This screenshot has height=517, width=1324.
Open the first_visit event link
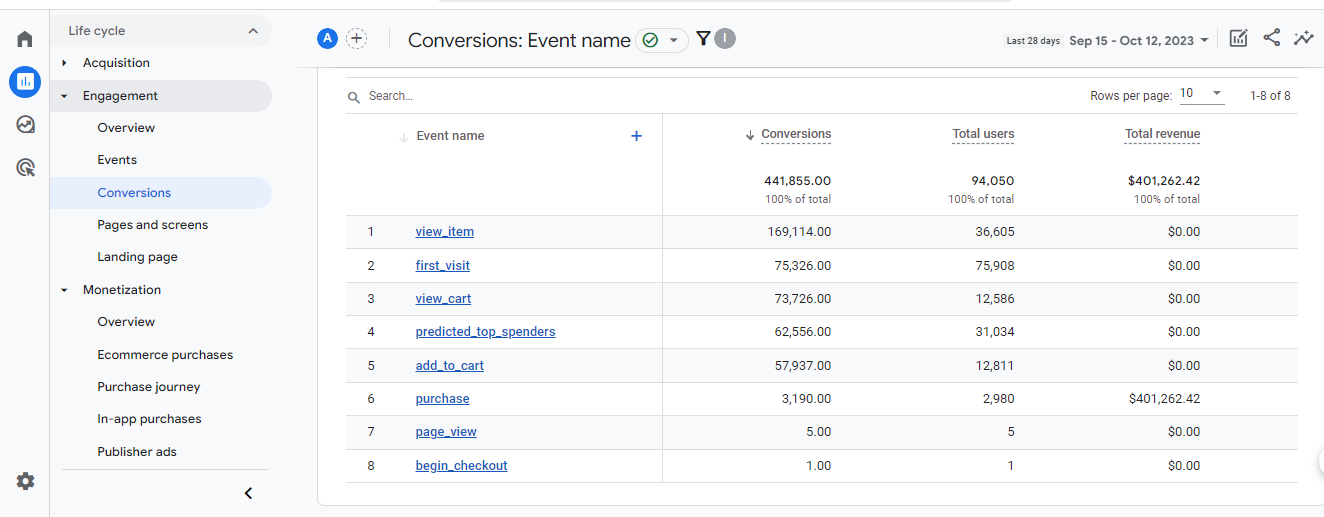click(x=443, y=266)
